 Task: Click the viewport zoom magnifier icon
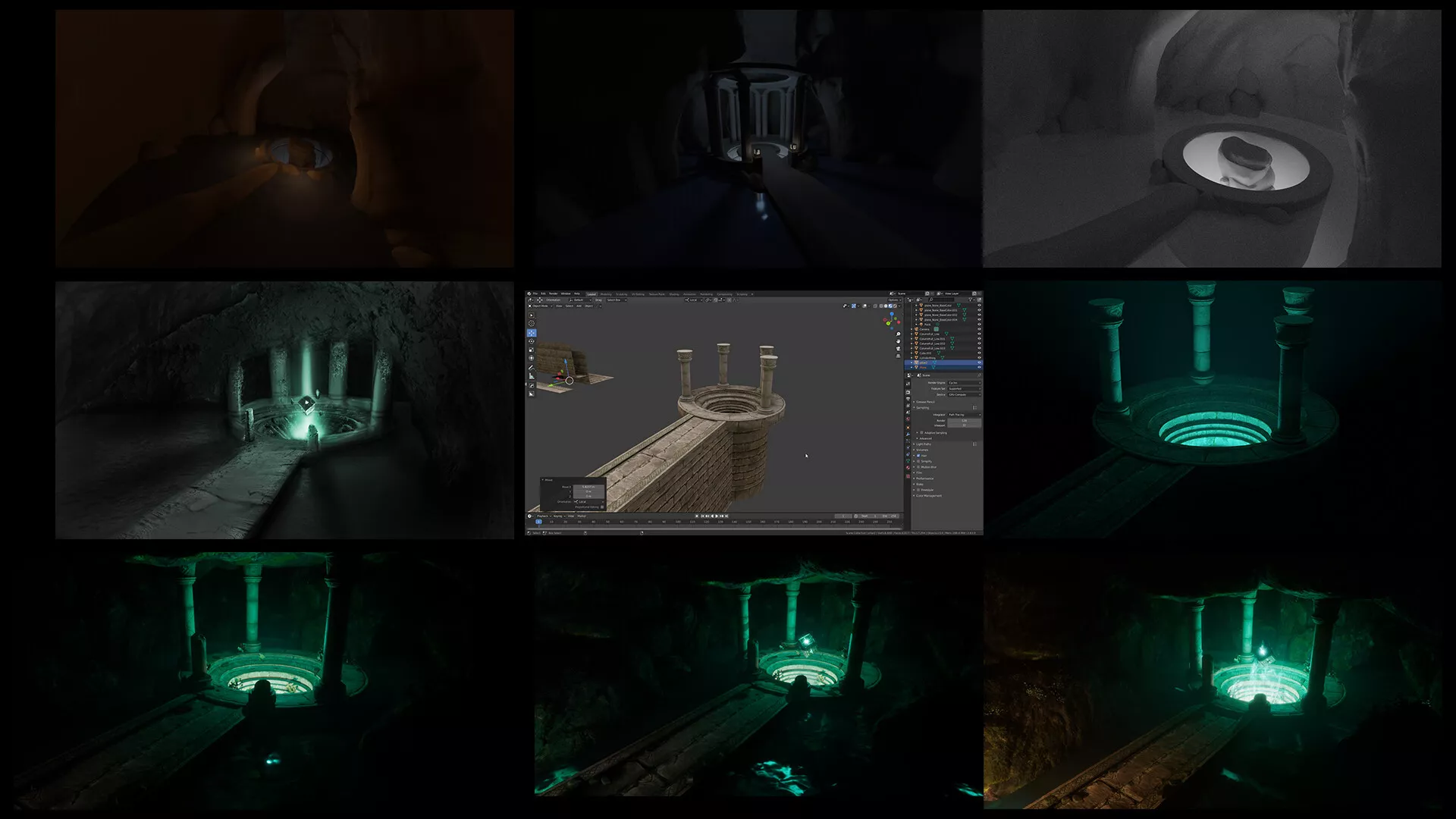click(898, 334)
